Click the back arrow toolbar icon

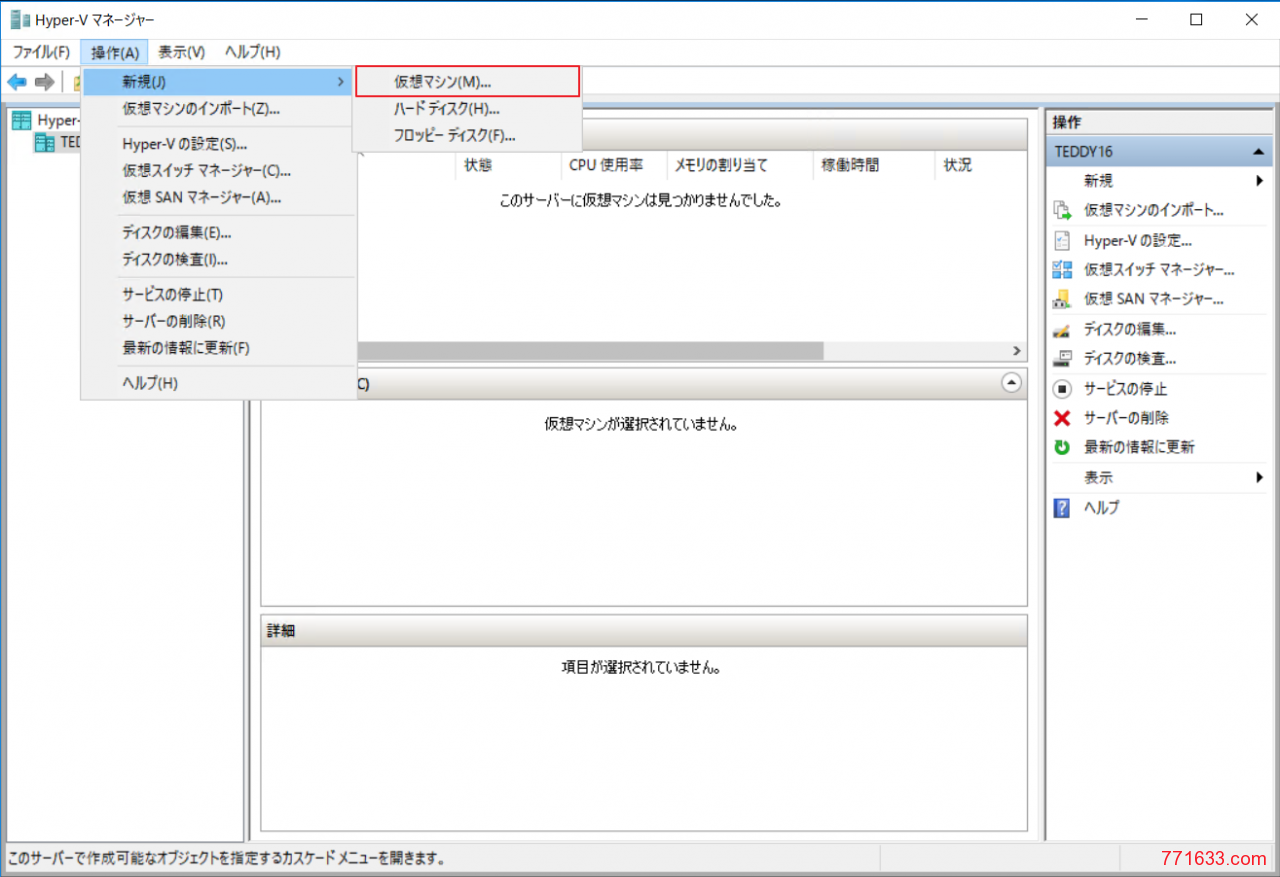[x=16, y=81]
